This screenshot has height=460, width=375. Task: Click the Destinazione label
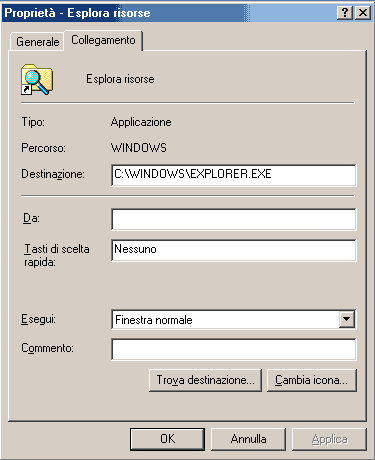53,174
